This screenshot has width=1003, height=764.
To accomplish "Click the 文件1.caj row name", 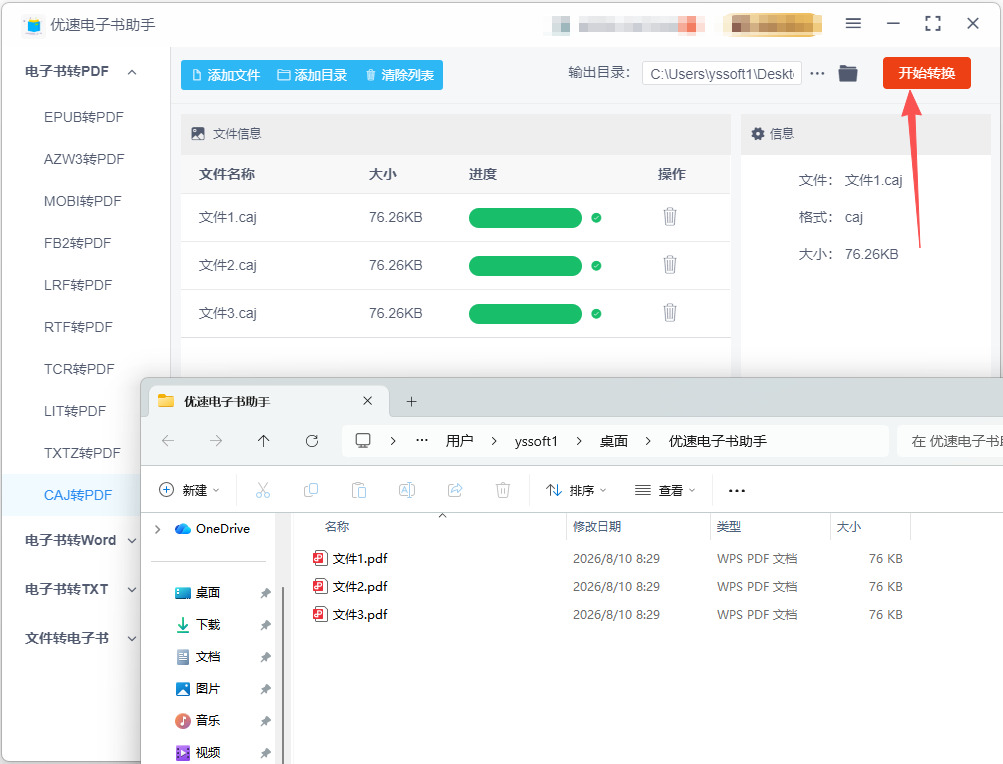I will pos(228,218).
